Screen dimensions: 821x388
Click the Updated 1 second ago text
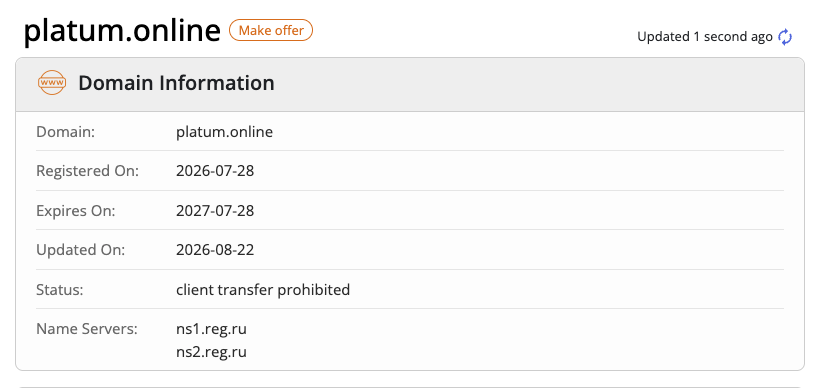pos(705,37)
